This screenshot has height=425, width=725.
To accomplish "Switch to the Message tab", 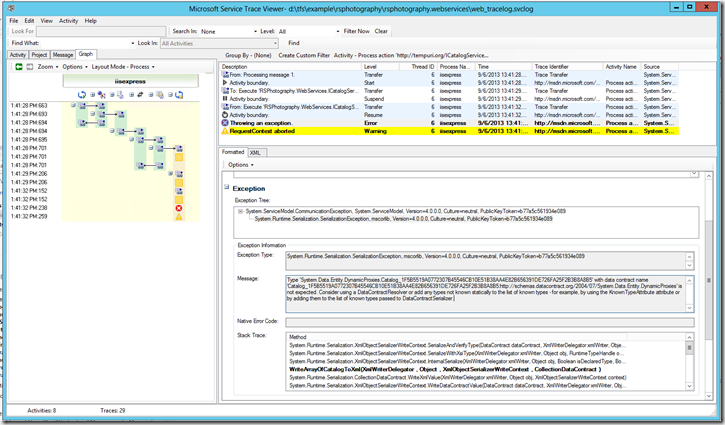I will [63, 55].
